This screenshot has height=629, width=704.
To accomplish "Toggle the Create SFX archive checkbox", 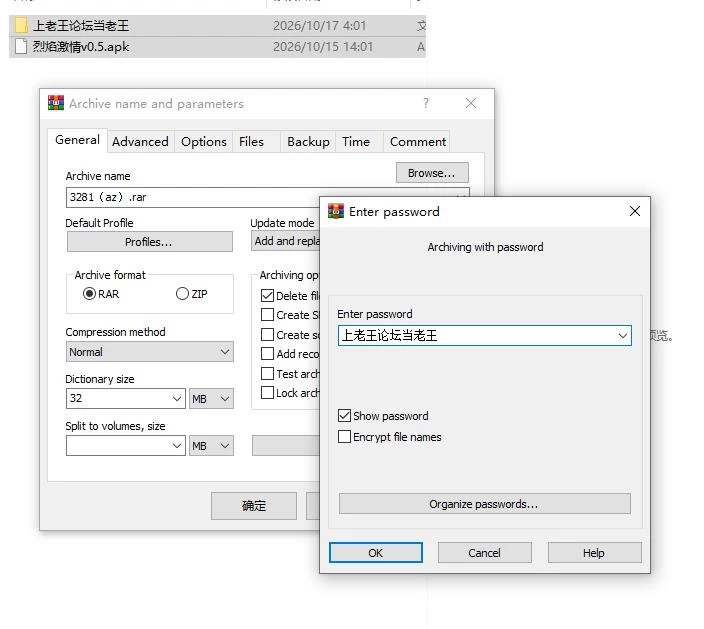I will click(267, 315).
